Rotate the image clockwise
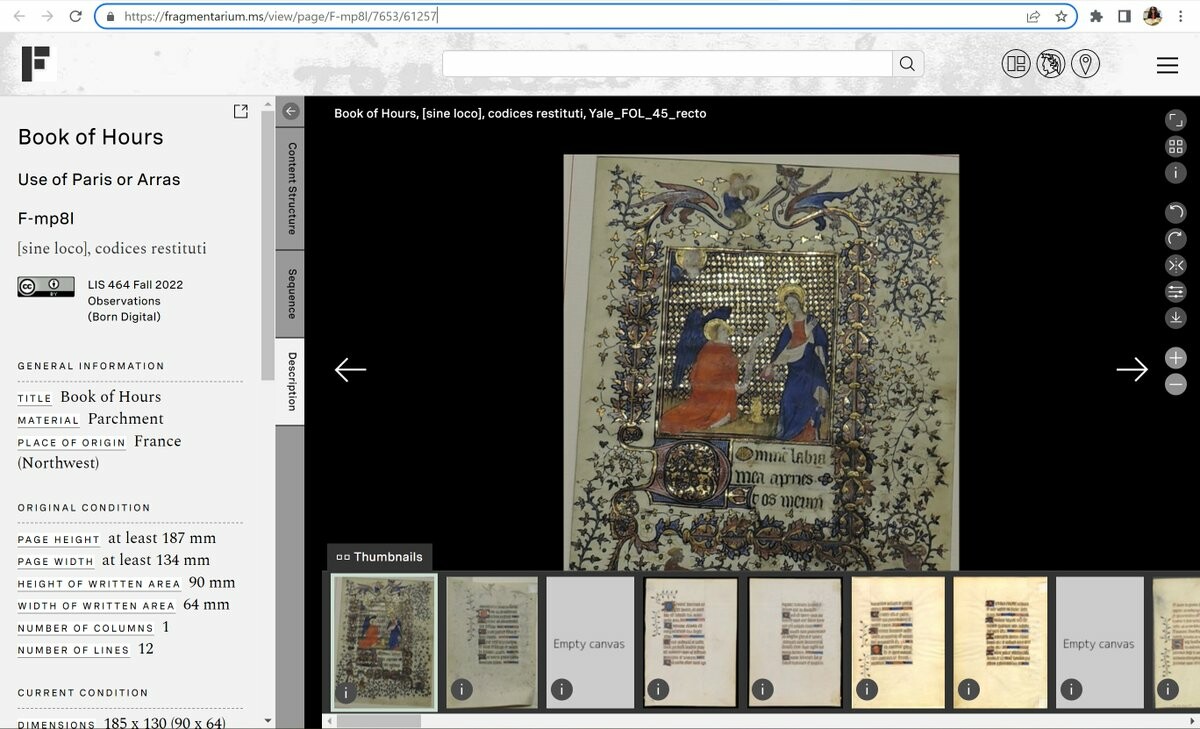 (1175, 239)
